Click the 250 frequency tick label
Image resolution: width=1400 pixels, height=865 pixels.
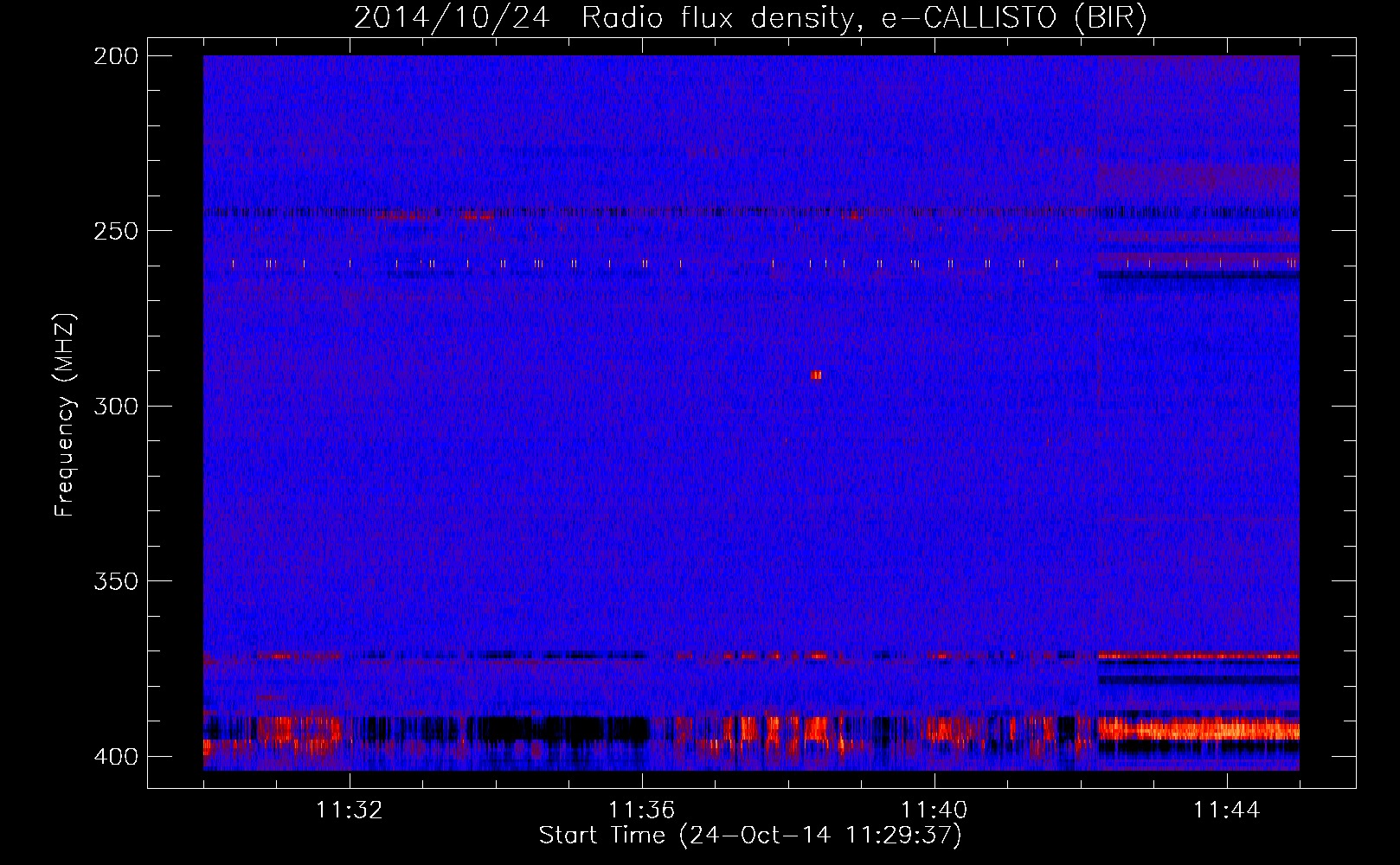(116, 231)
